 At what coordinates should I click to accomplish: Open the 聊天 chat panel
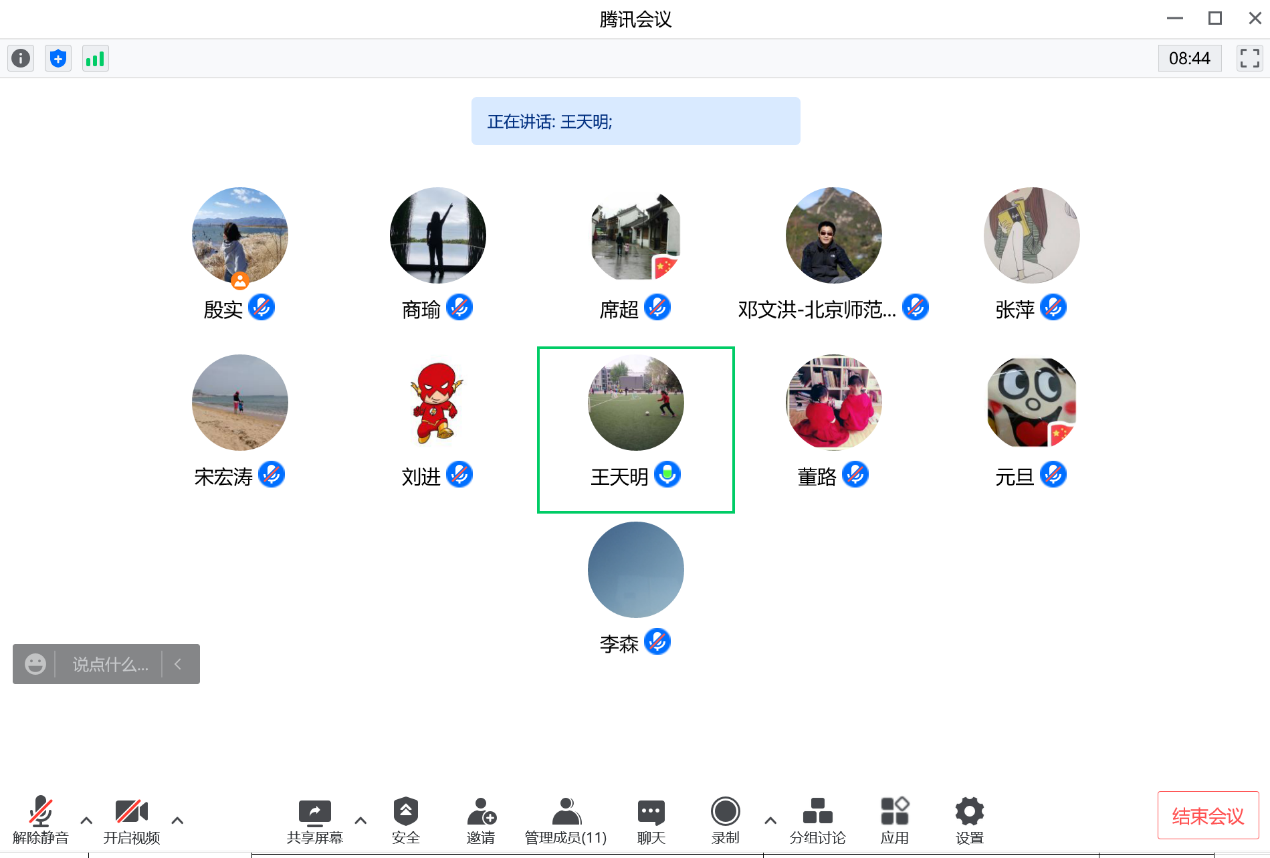651,820
